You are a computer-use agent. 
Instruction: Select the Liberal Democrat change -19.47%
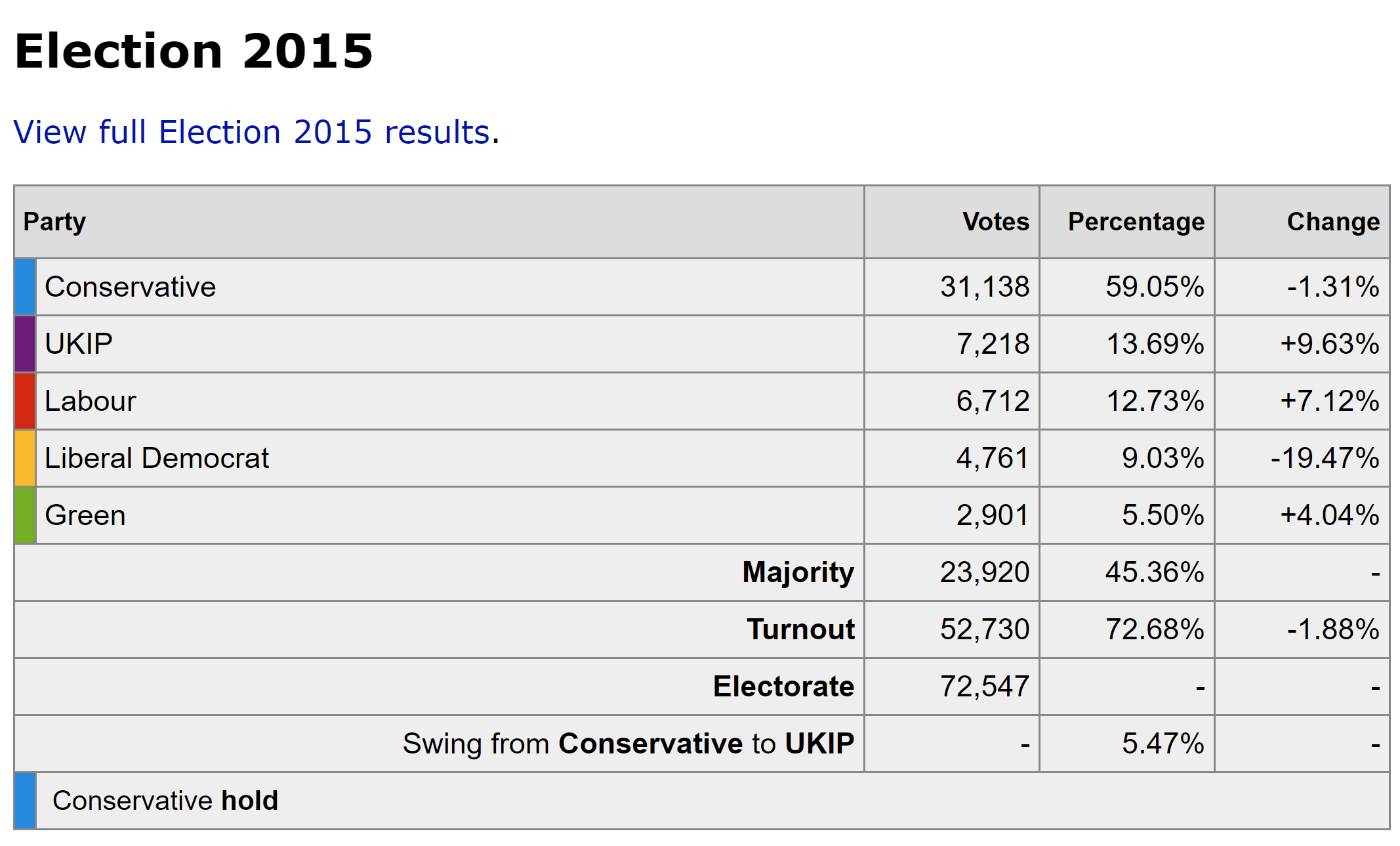[x=1324, y=458]
